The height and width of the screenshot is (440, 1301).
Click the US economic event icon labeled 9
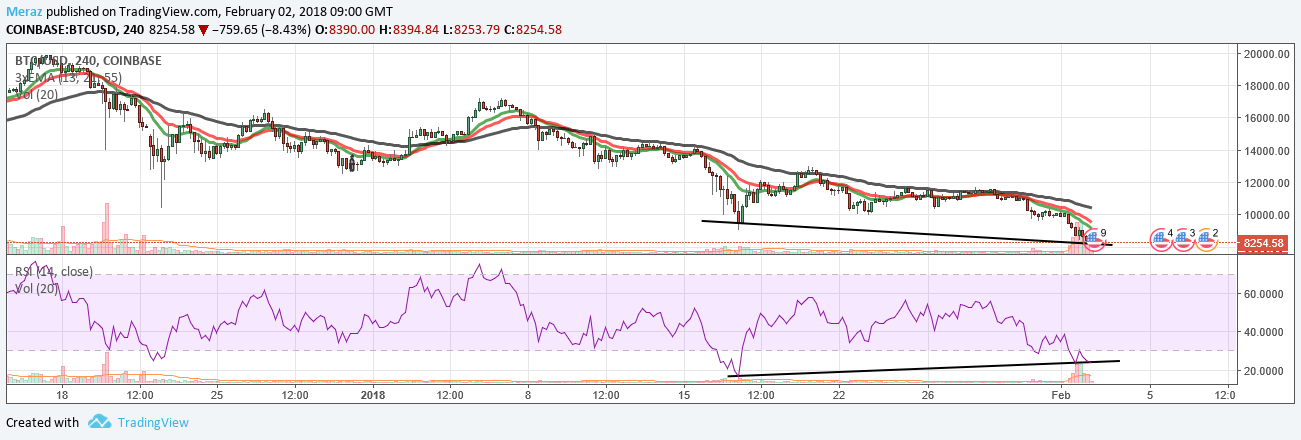coord(1092,238)
